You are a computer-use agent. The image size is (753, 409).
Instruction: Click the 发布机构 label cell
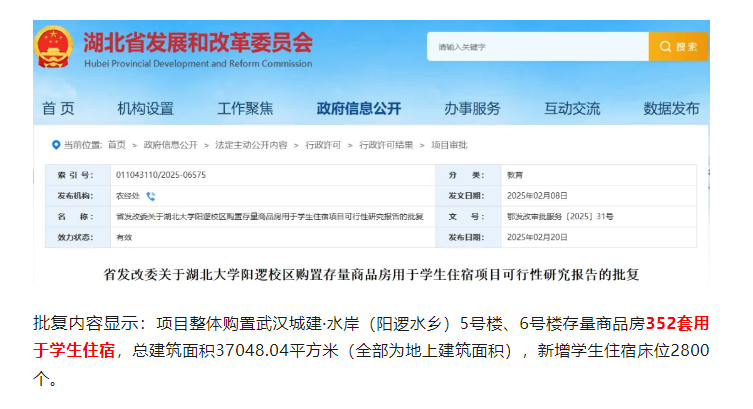pos(78,196)
